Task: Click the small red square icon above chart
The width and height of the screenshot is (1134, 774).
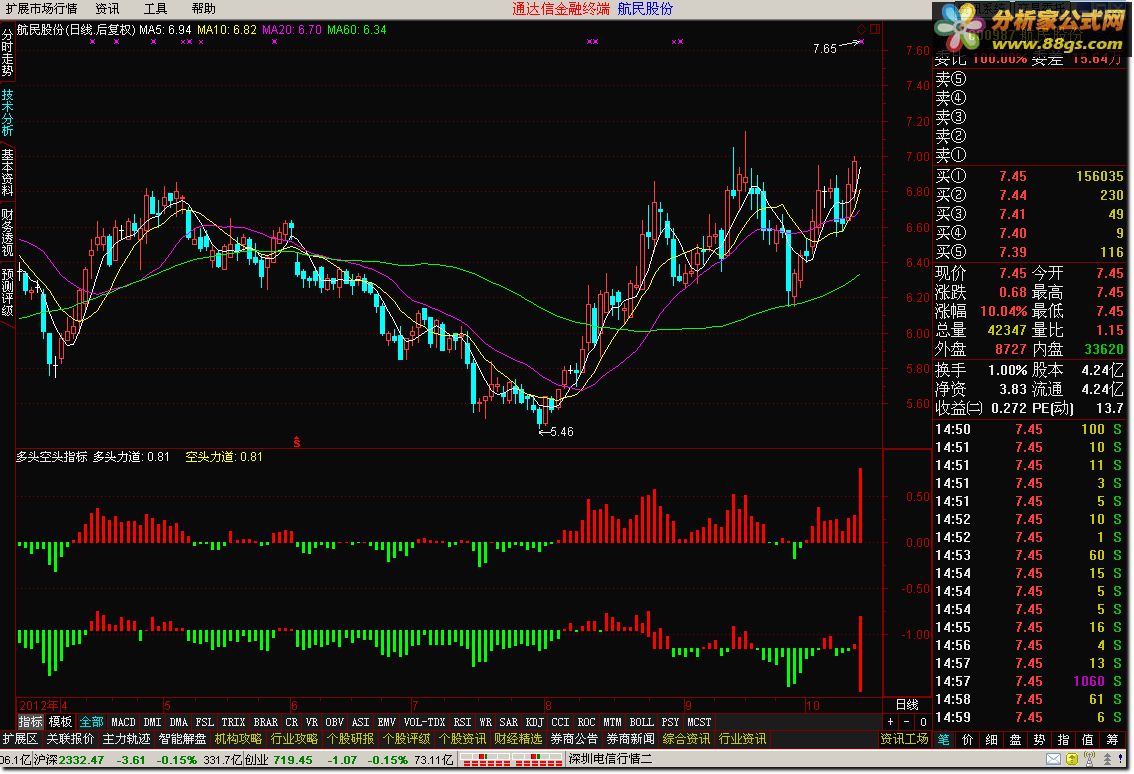Action: 875,29
